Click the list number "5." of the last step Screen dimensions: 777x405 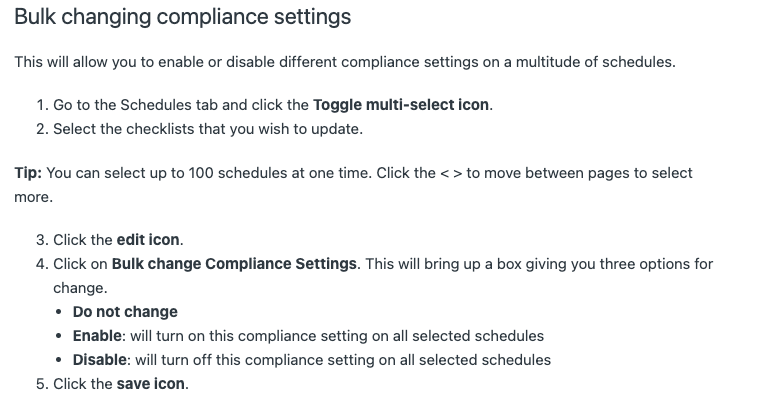click(42, 384)
